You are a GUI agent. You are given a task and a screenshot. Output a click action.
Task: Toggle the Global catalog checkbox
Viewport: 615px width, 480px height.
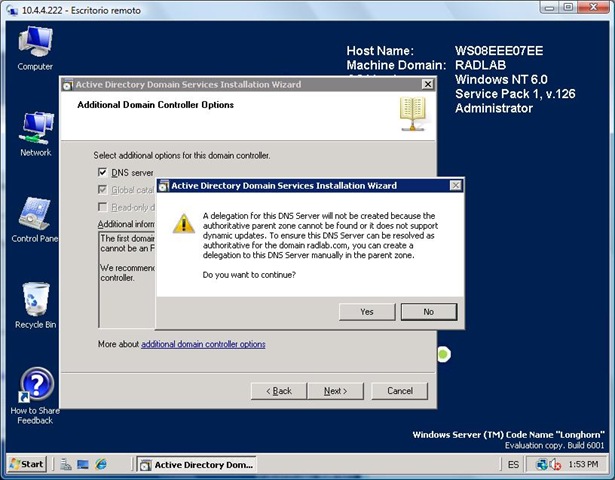click(x=102, y=189)
